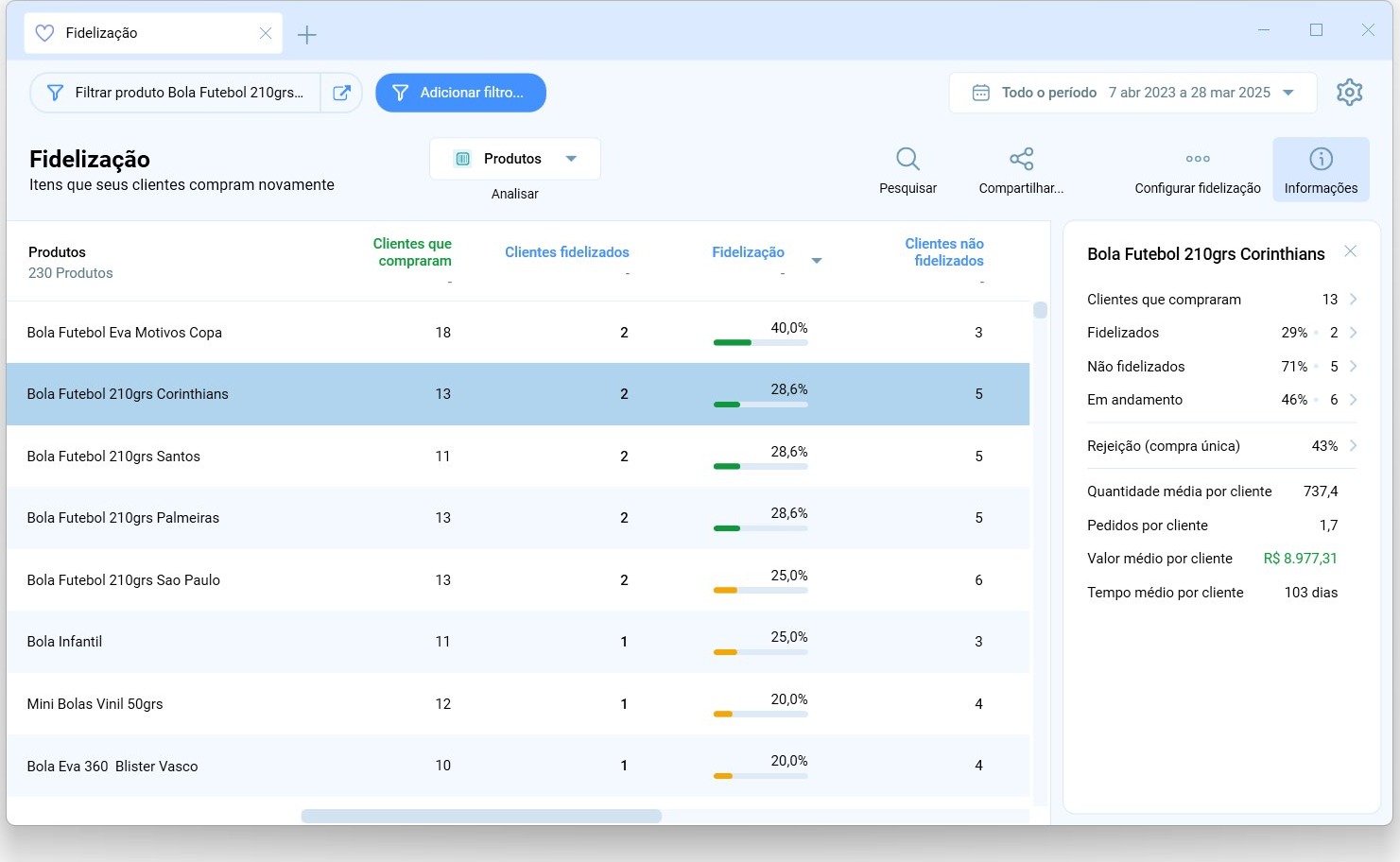This screenshot has height=862, width=1400.
Task: Sort by Clientes fidelizados column
Action: (x=567, y=252)
